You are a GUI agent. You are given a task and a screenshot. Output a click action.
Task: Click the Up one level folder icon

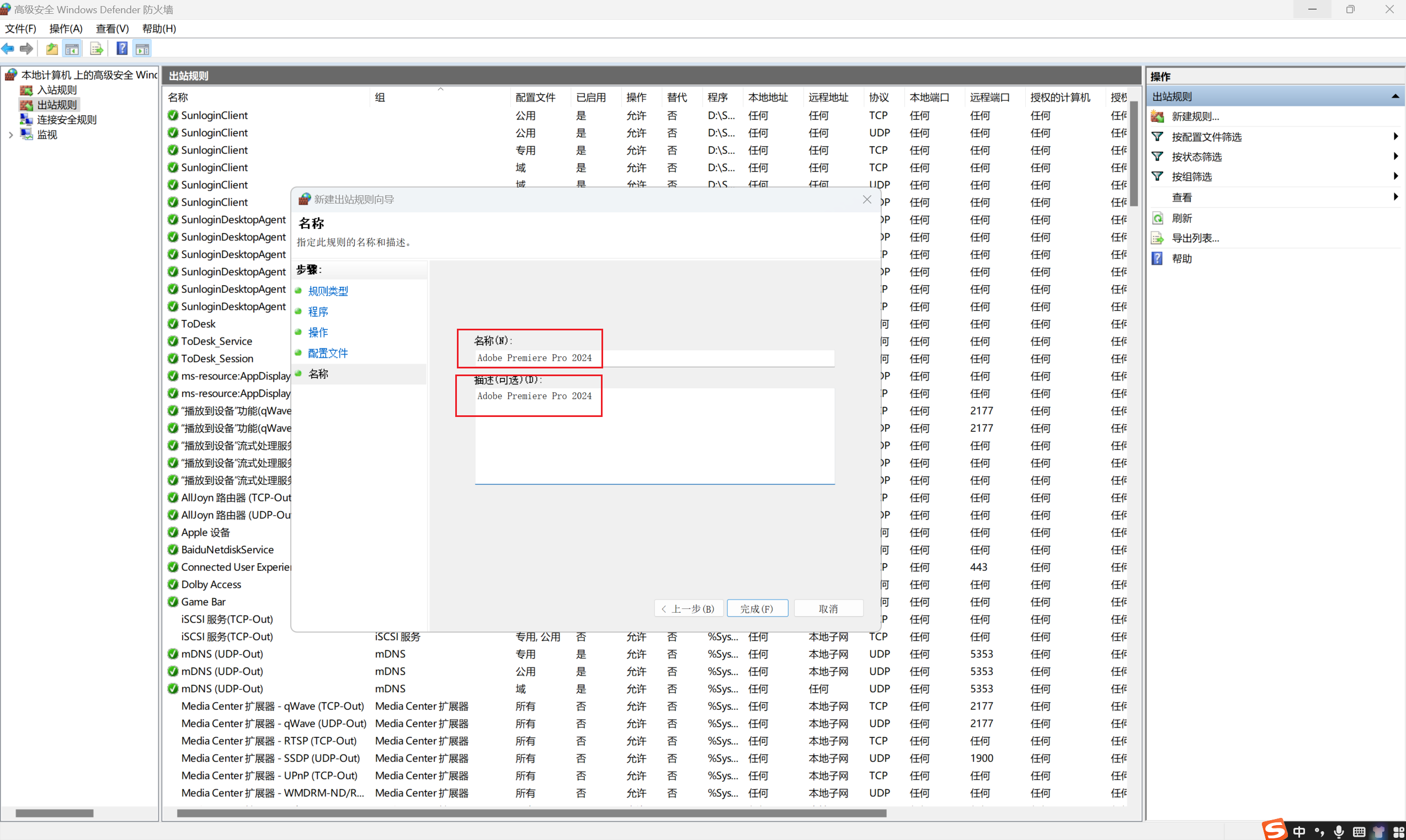coord(52,49)
